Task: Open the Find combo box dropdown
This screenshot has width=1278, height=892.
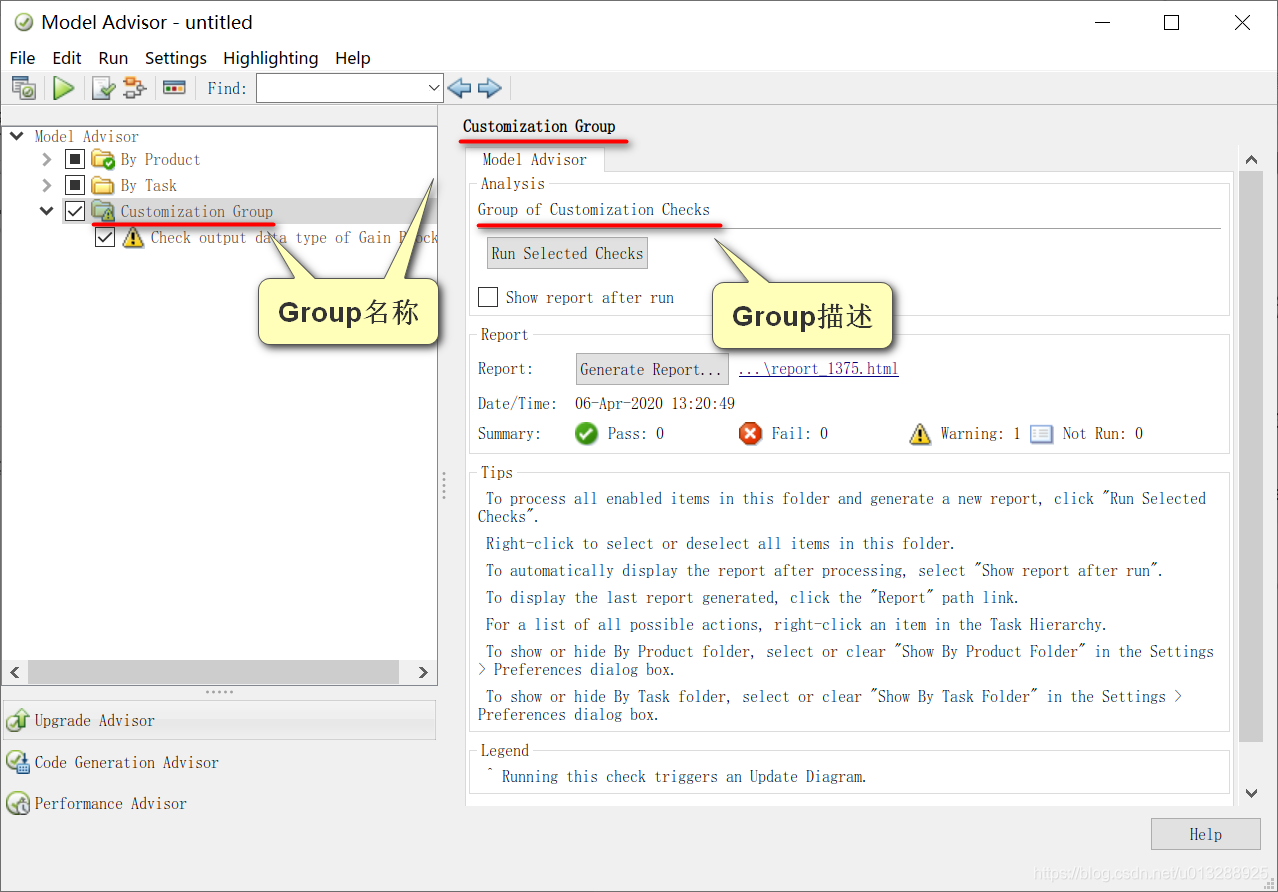Action: (x=434, y=88)
